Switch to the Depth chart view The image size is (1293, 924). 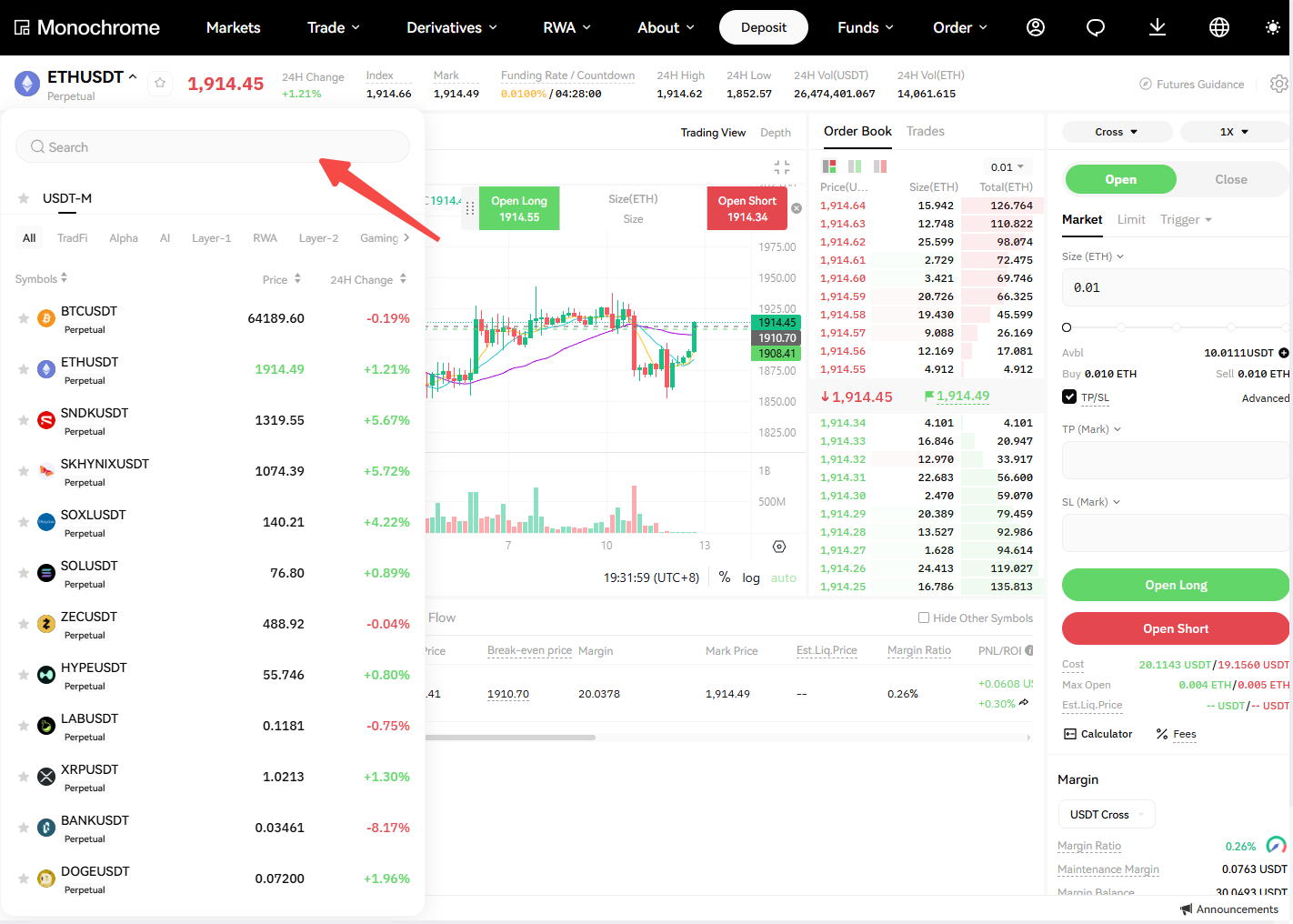point(776,133)
